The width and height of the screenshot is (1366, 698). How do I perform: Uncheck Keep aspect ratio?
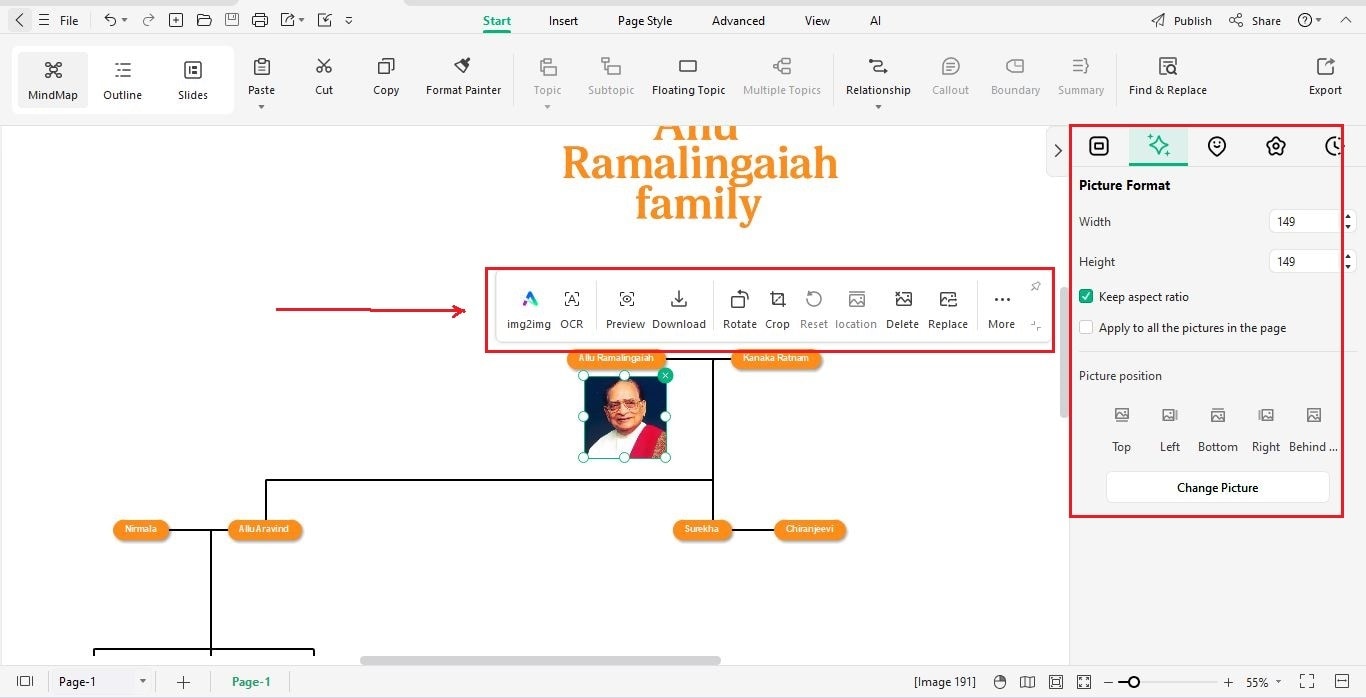1086,297
